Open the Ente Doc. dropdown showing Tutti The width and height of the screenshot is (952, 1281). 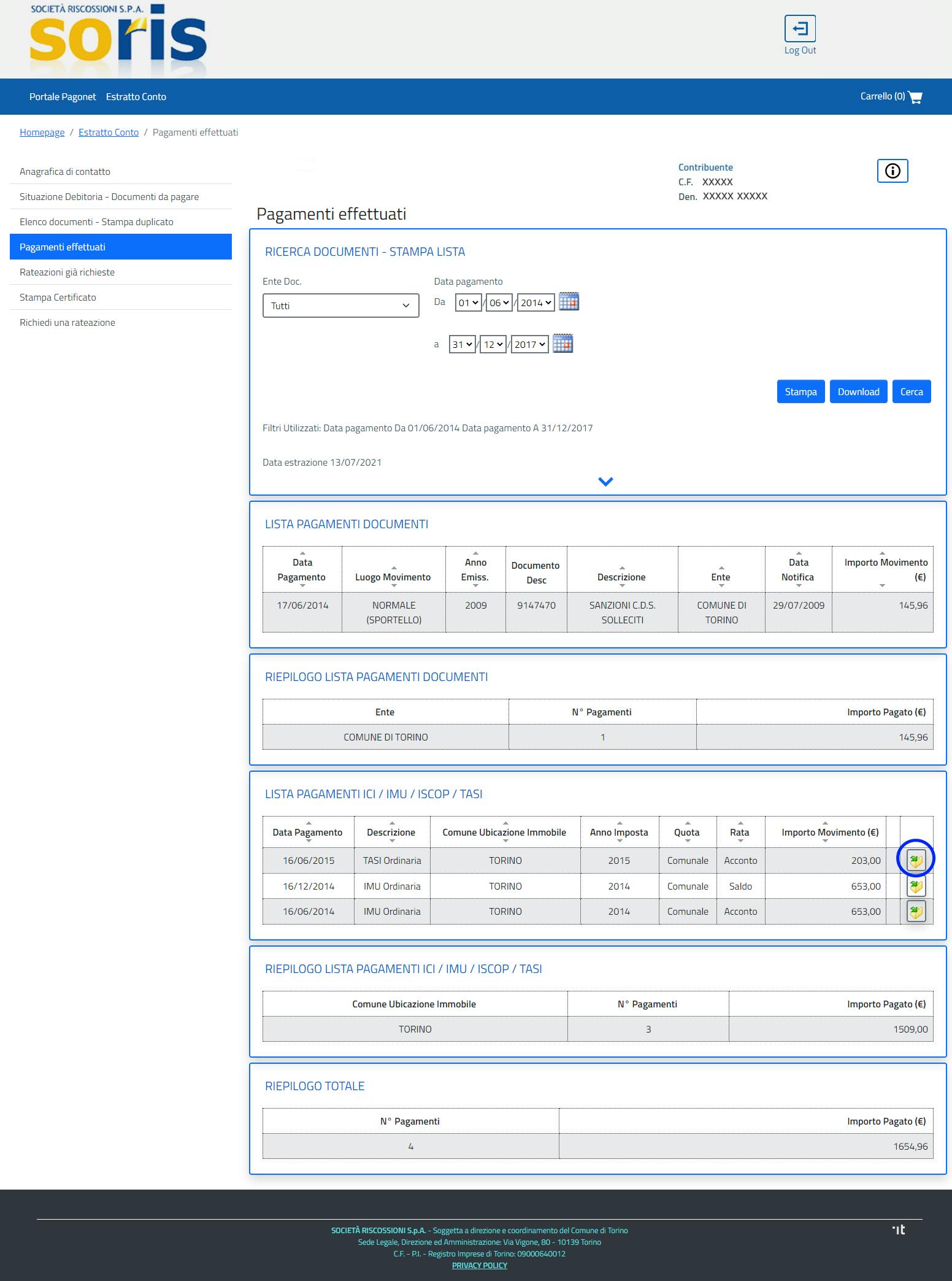coord(340,306)
